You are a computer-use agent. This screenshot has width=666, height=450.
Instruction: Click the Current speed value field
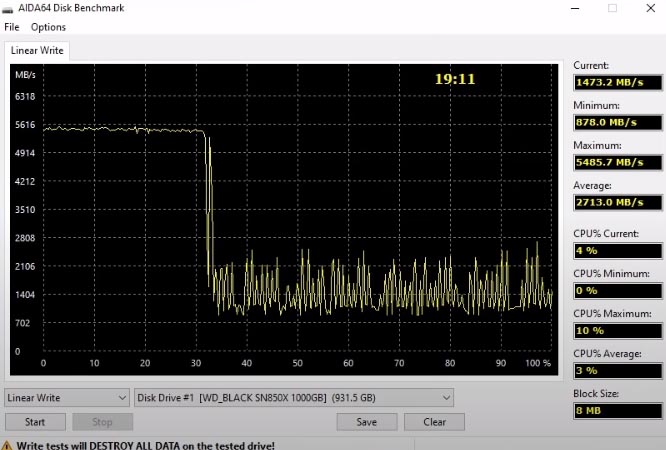(x=617, y=82)
